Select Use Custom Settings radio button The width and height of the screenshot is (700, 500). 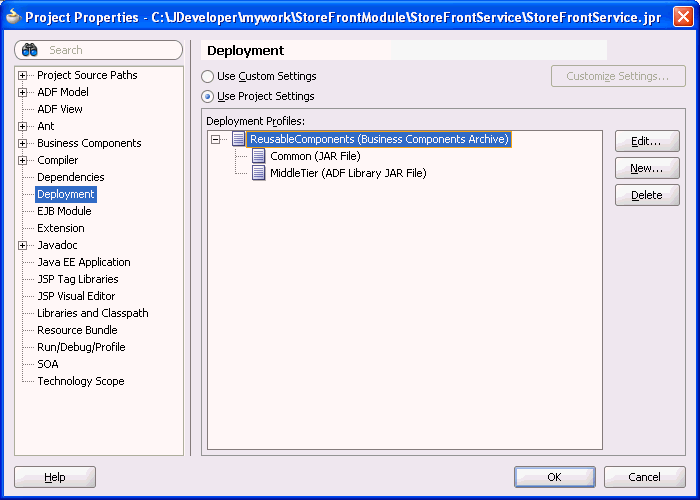[207, 76]
